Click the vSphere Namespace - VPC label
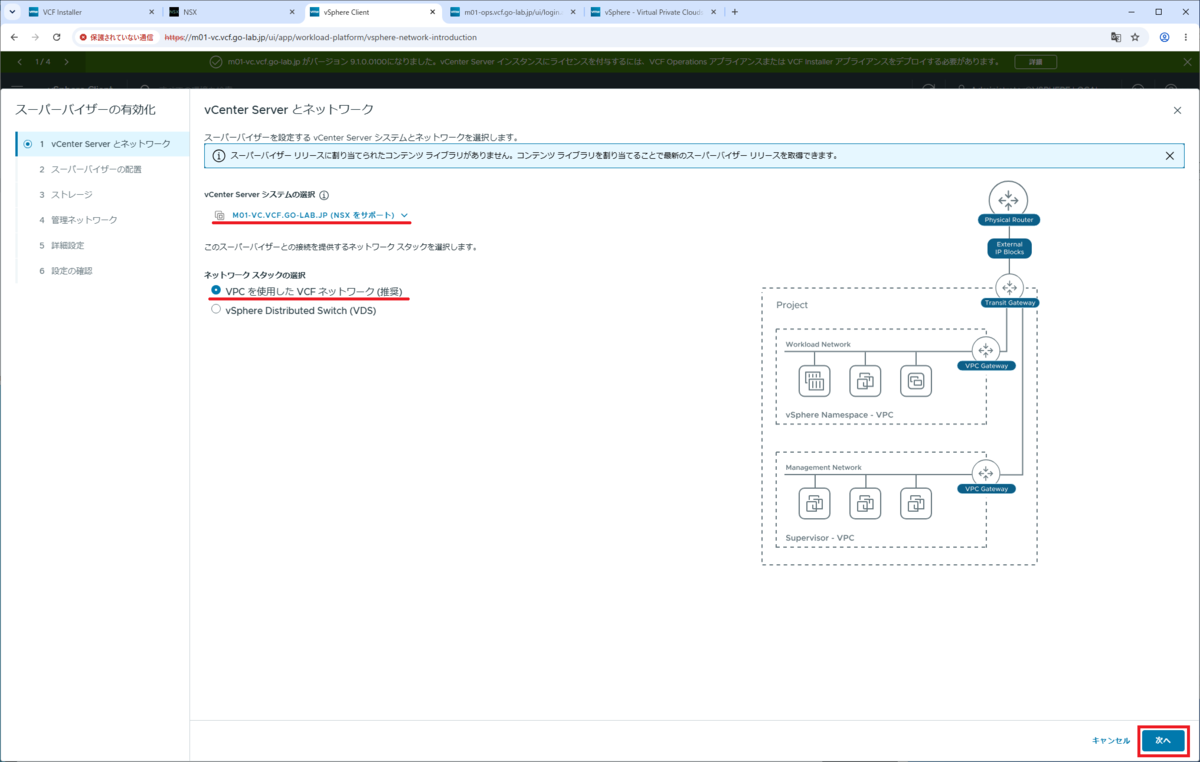 (837, 413)
